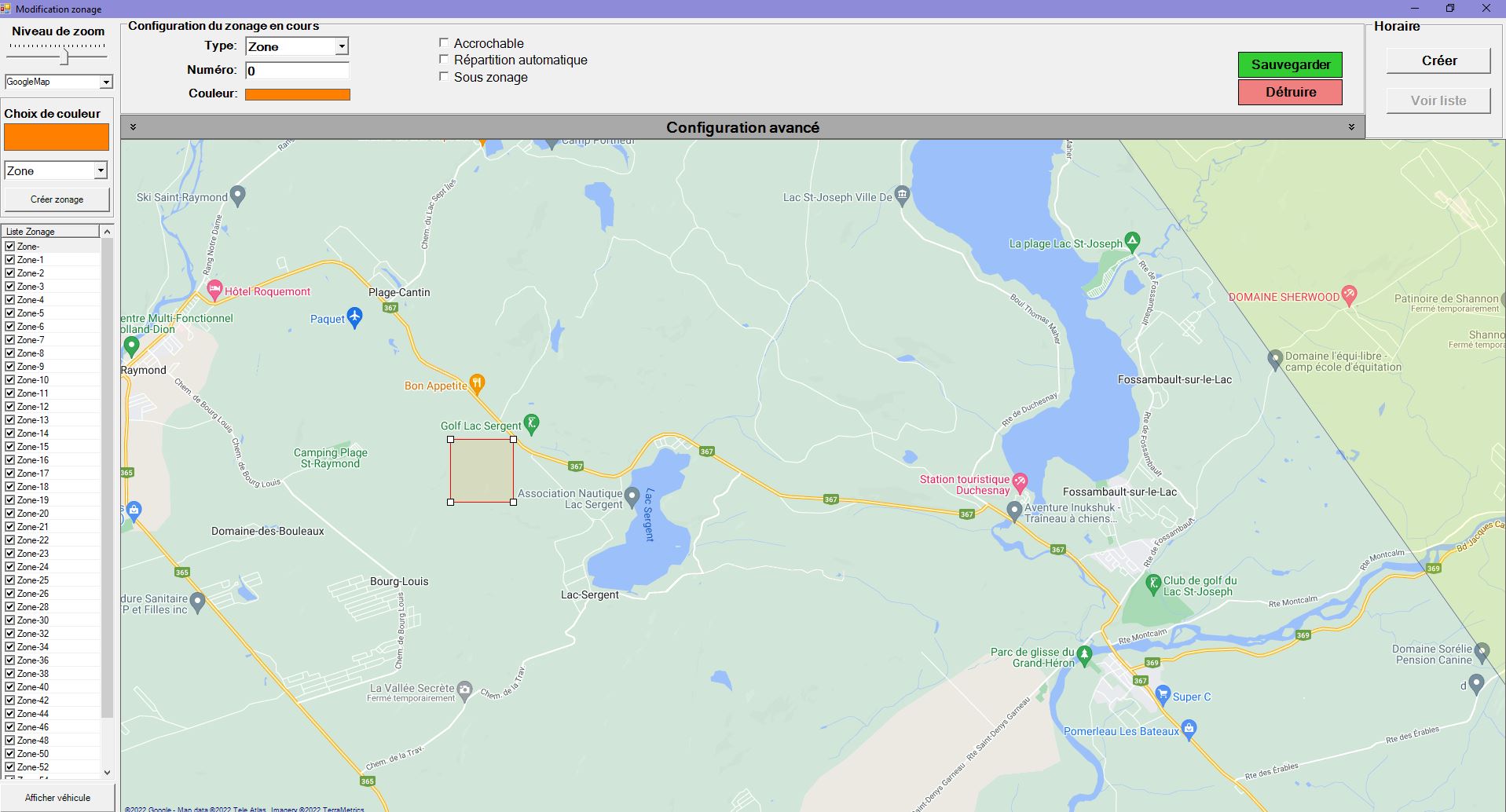
Task: Click Pomerleau Les Bateaux shopping pin
Action: [x=1189, y=730]
